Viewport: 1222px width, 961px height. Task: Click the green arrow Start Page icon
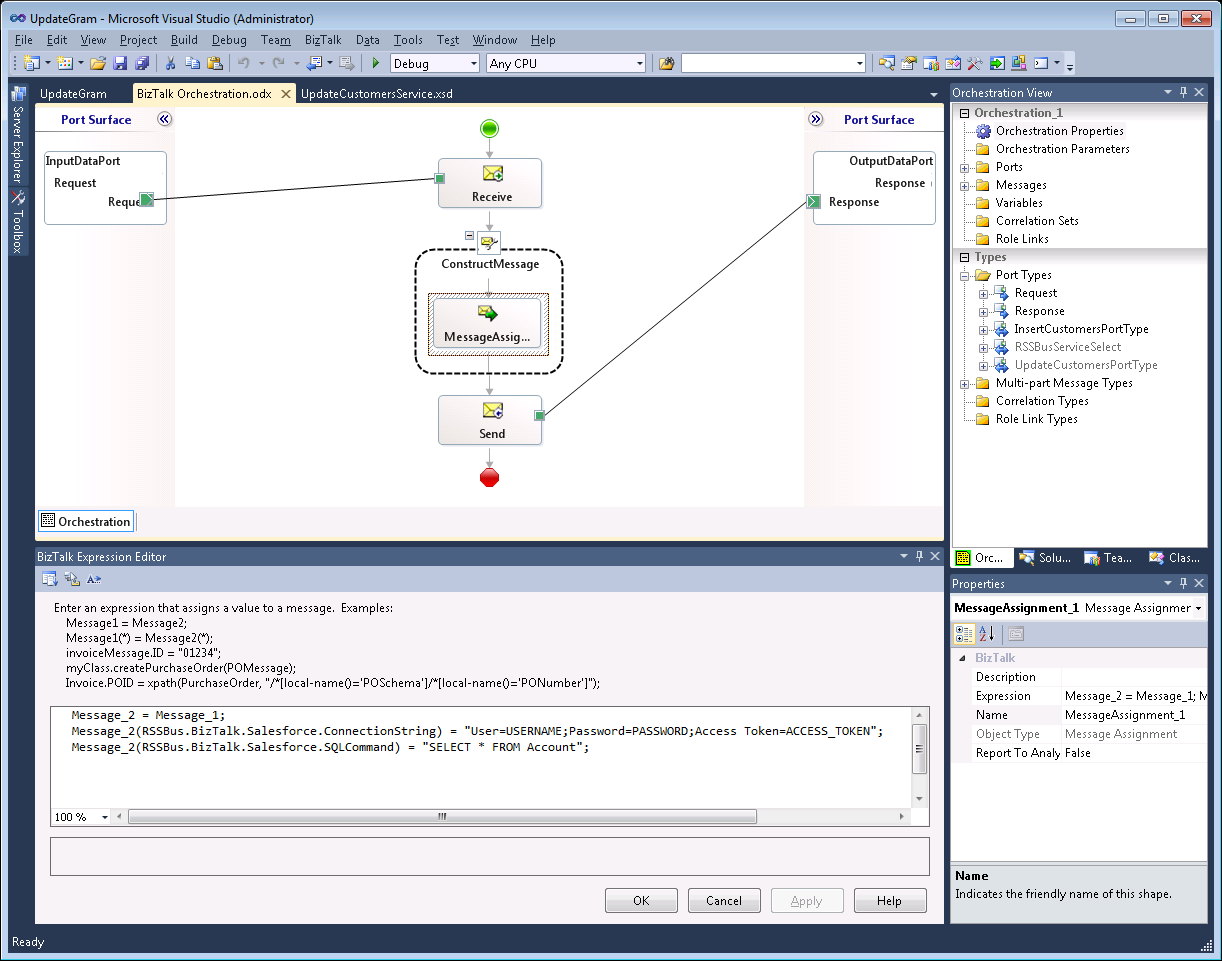point(997,63)
